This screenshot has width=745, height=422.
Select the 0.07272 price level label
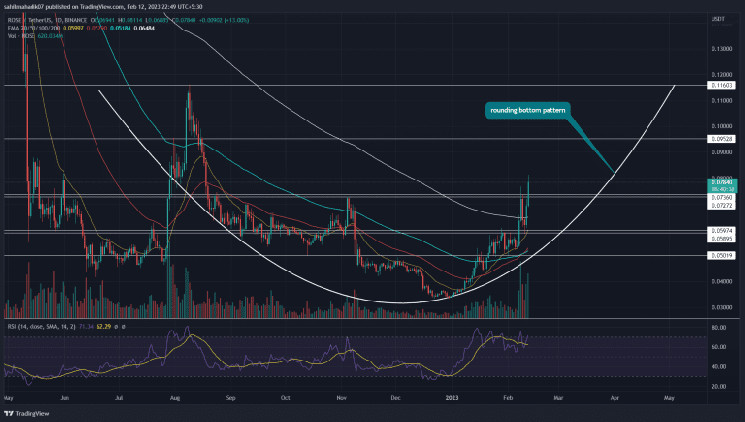(x=722, y=206)
